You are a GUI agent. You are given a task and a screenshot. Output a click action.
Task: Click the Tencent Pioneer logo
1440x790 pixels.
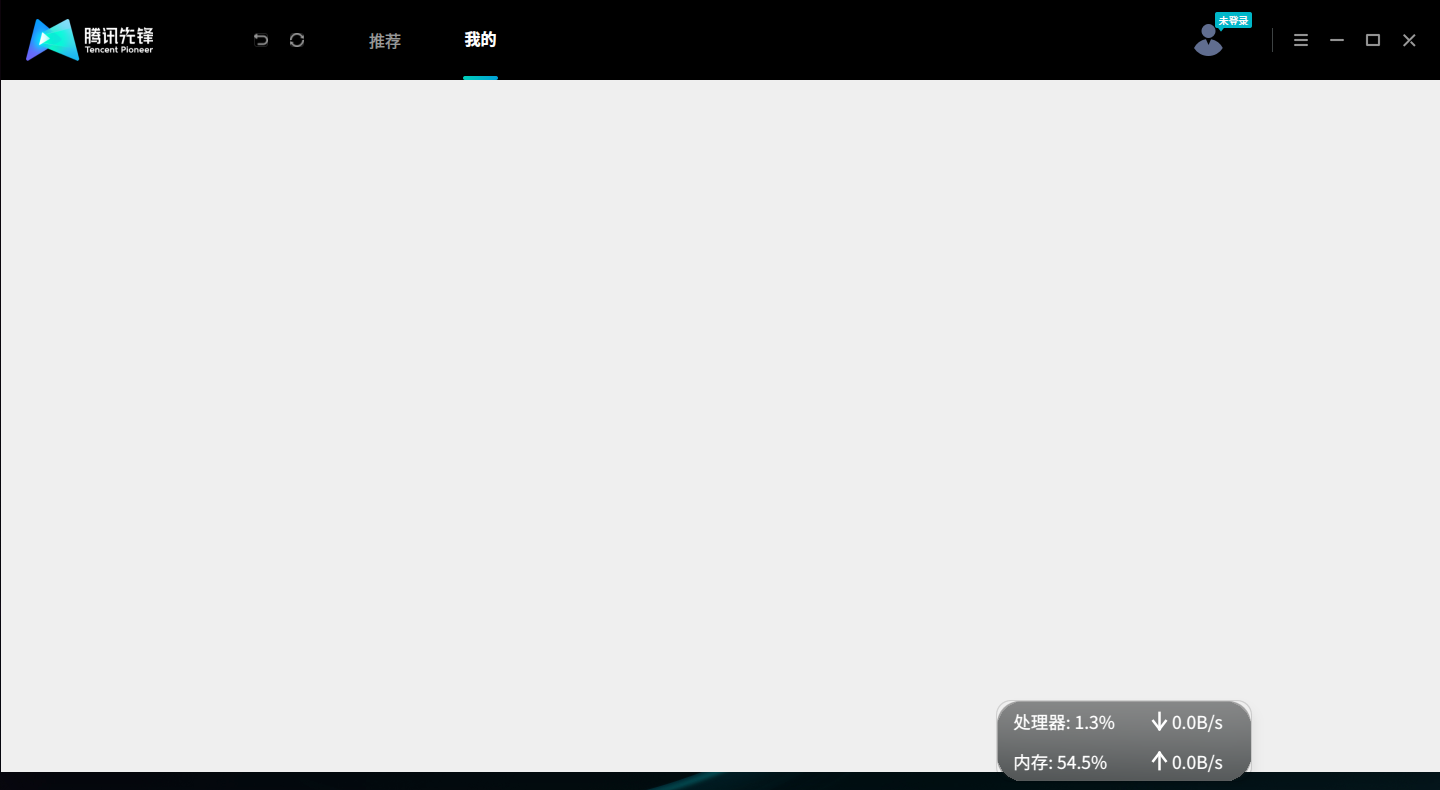pyautogui.click(x=90, y=40)
